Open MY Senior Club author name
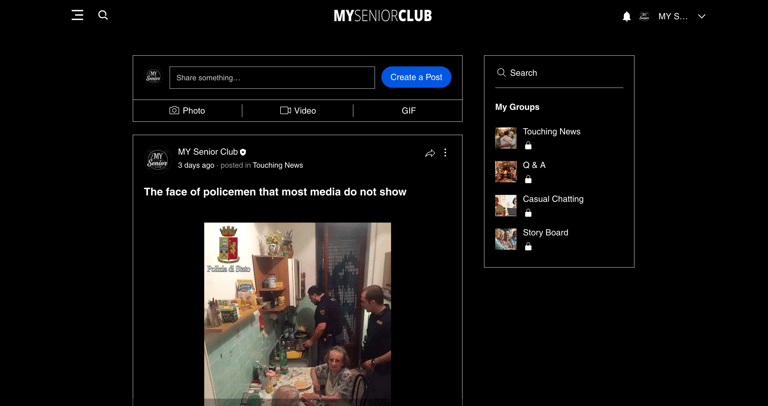The image size is (768, 406). point(208,152)
